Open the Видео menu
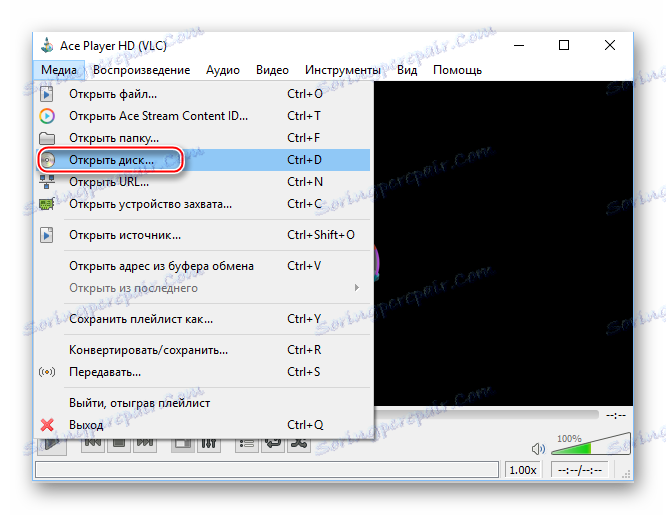Image resolution: width=666 pixels, height=515 pixels. click(x=272, y=70)
